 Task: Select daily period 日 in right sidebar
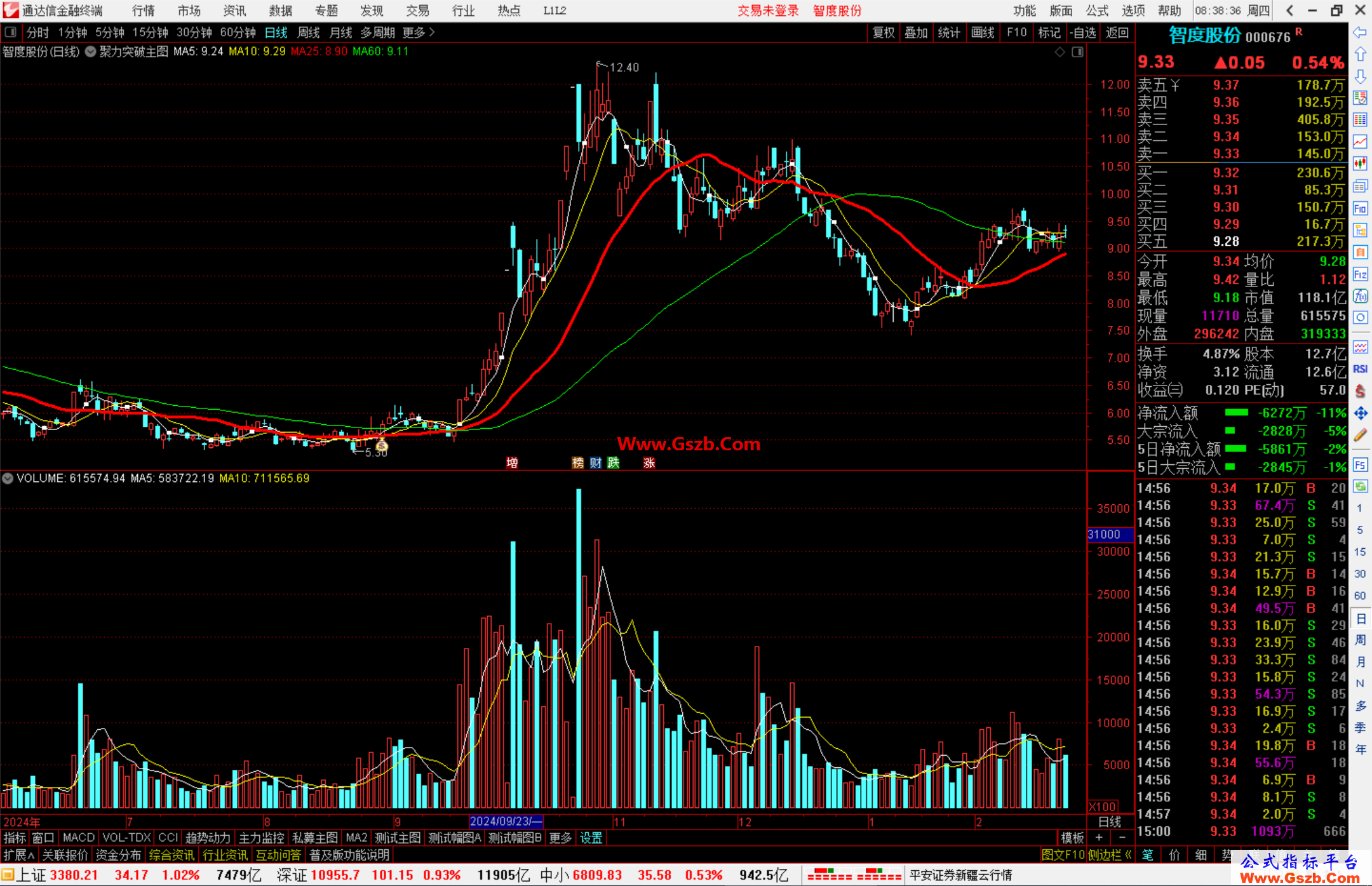point(1360,619)
